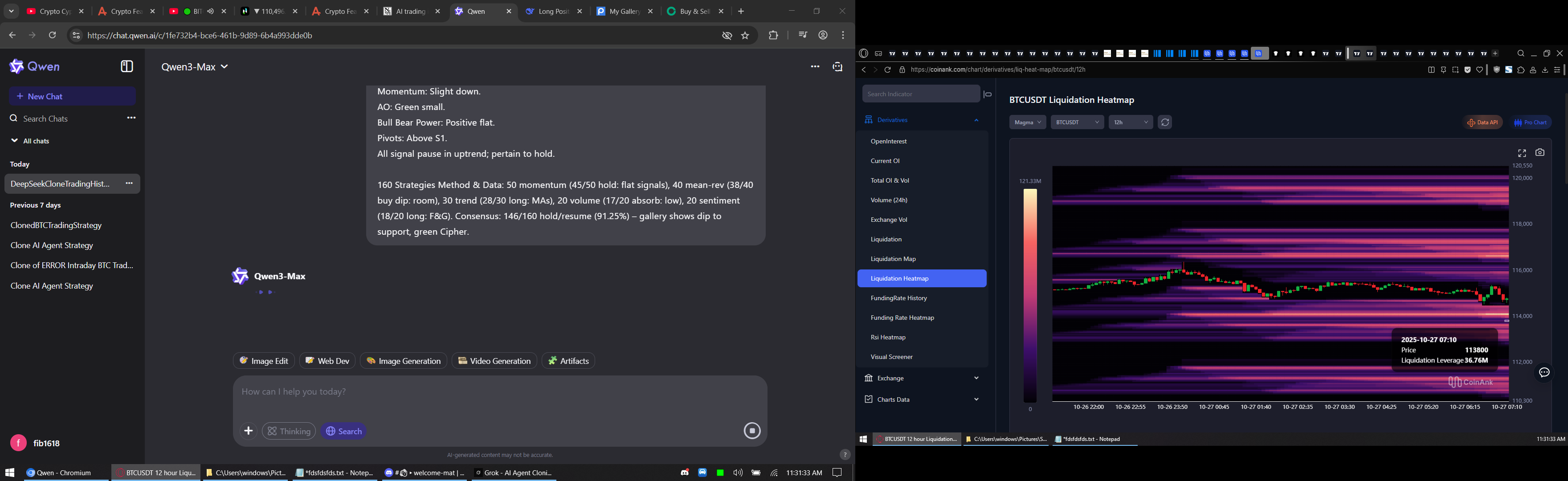Viewport: 1568px width, 481px height.
Task: Open chart fullscreen view
Action: [x=1522, y=153]
